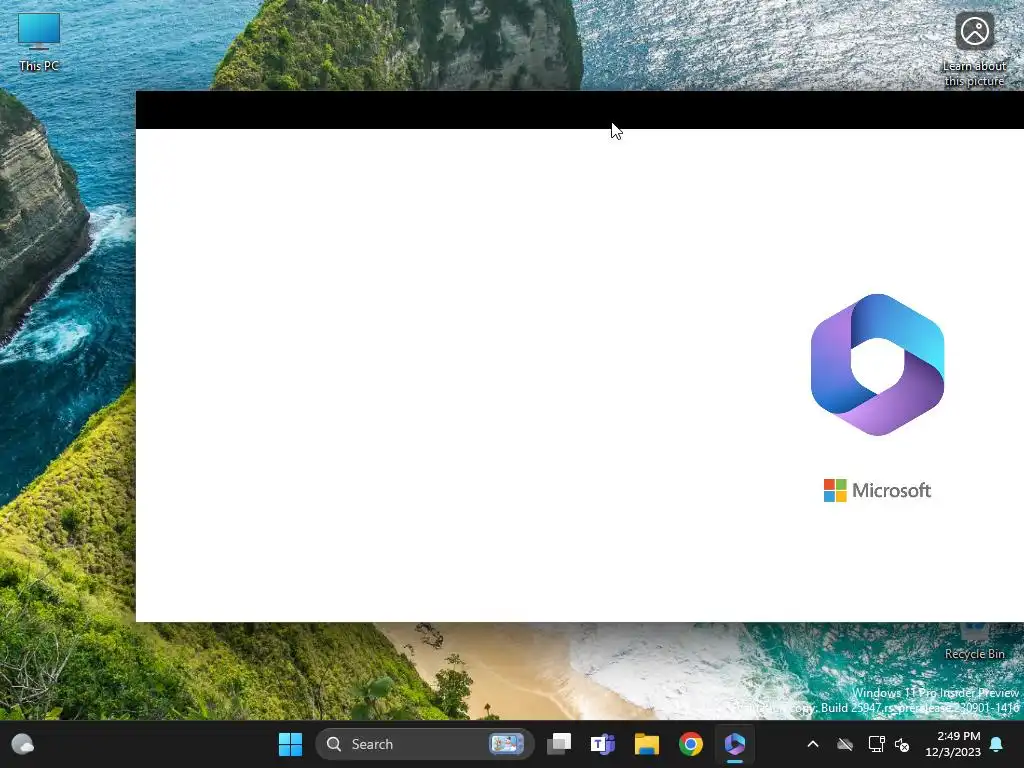The image size is (1024, 768).
Task: Open the Windows Start menu
Action: click(290, 744)
